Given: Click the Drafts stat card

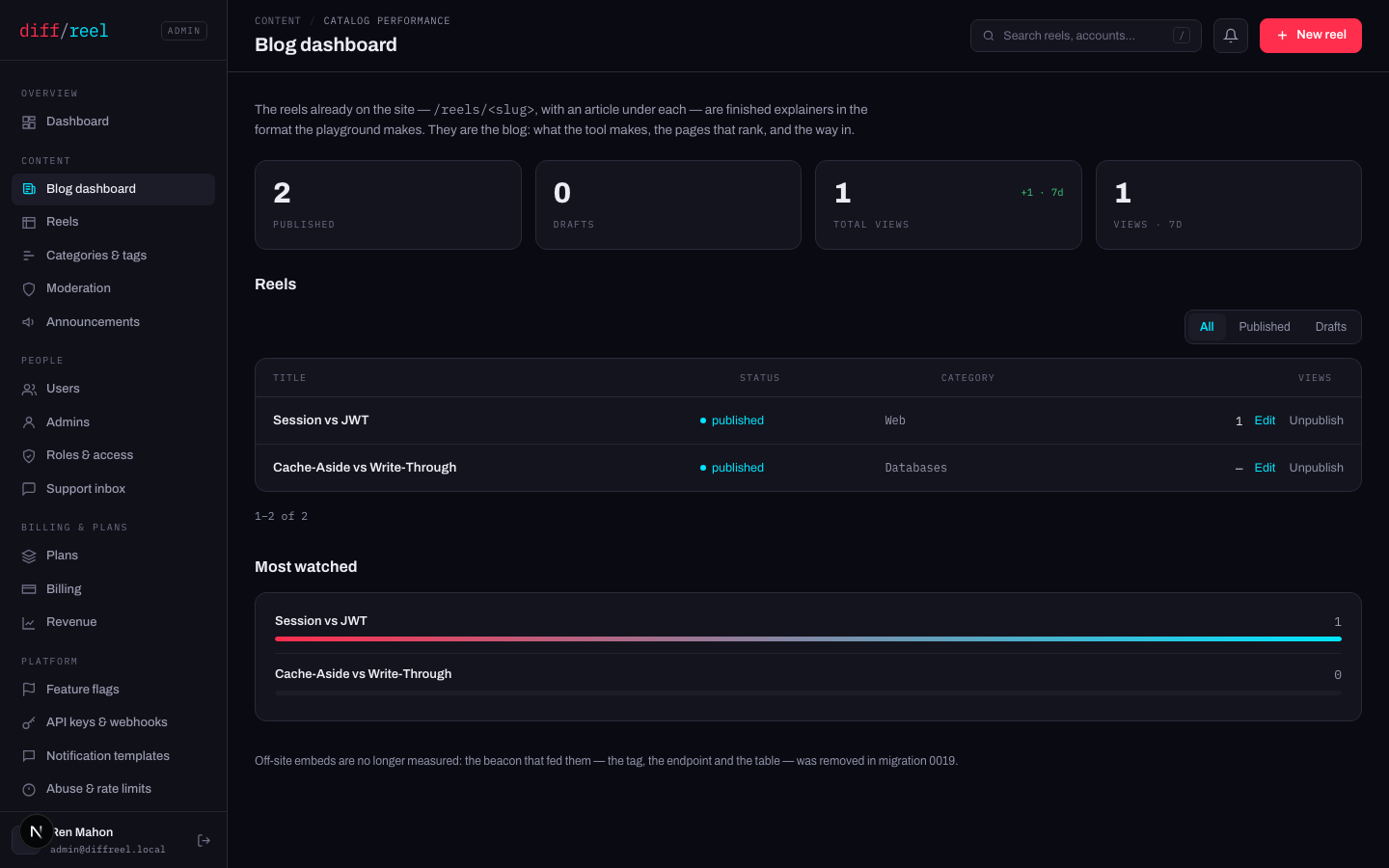Looking at the screenshot, I should [668, 205].
